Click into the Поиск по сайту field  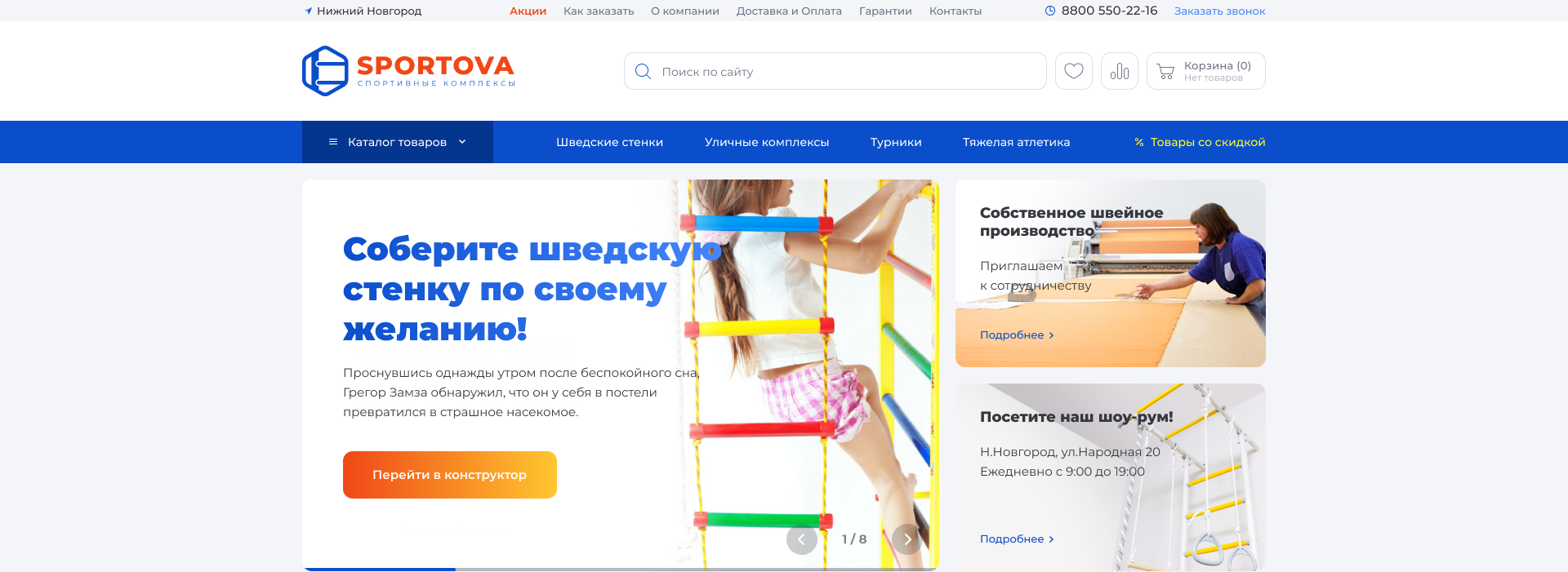point(835,71)
